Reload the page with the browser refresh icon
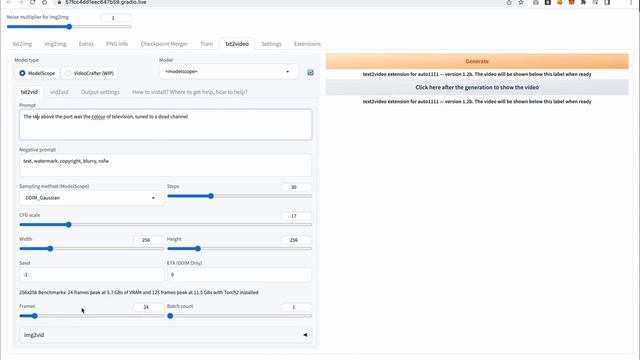The image size is (640, 360). point(33,2)
